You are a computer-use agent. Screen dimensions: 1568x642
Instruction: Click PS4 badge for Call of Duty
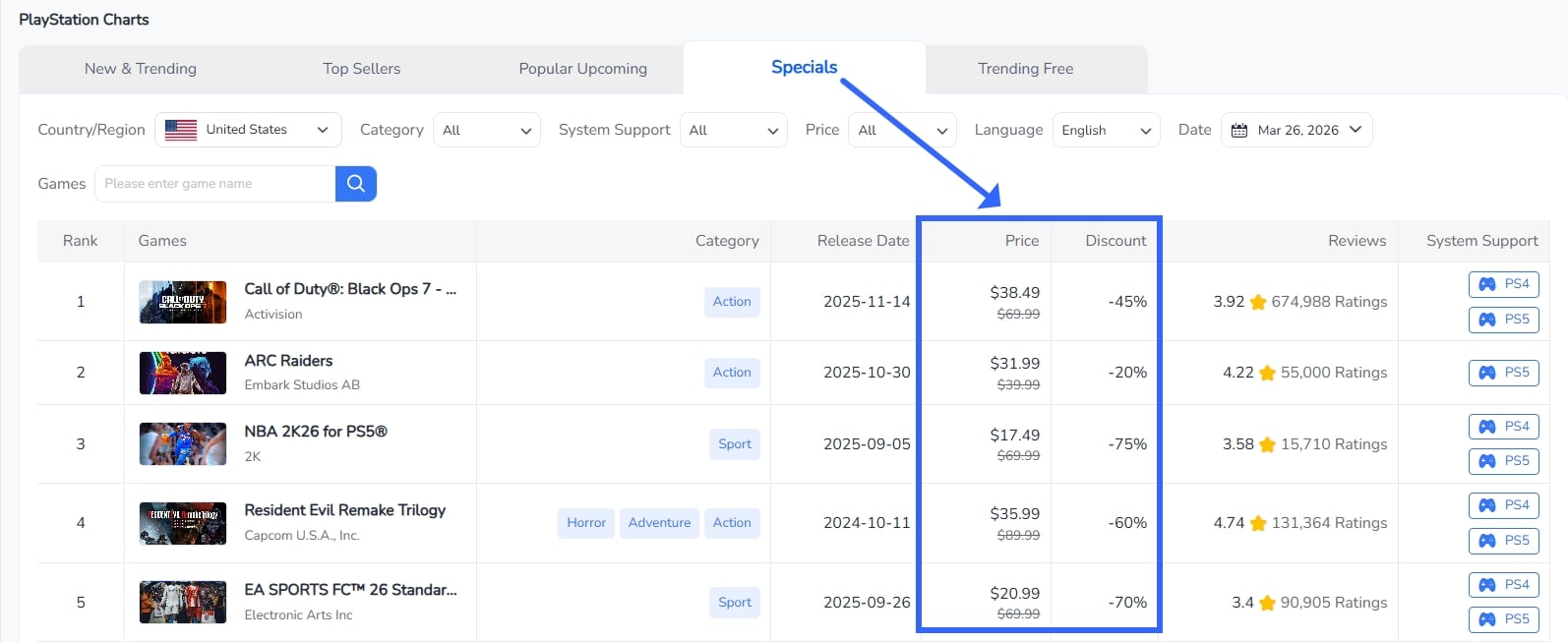pyautogui.click(x=1503, y=284)
